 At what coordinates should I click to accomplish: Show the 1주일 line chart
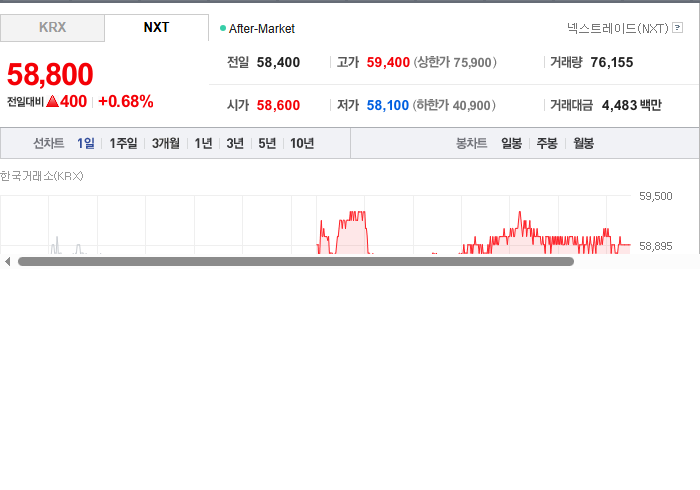(123, 143)
